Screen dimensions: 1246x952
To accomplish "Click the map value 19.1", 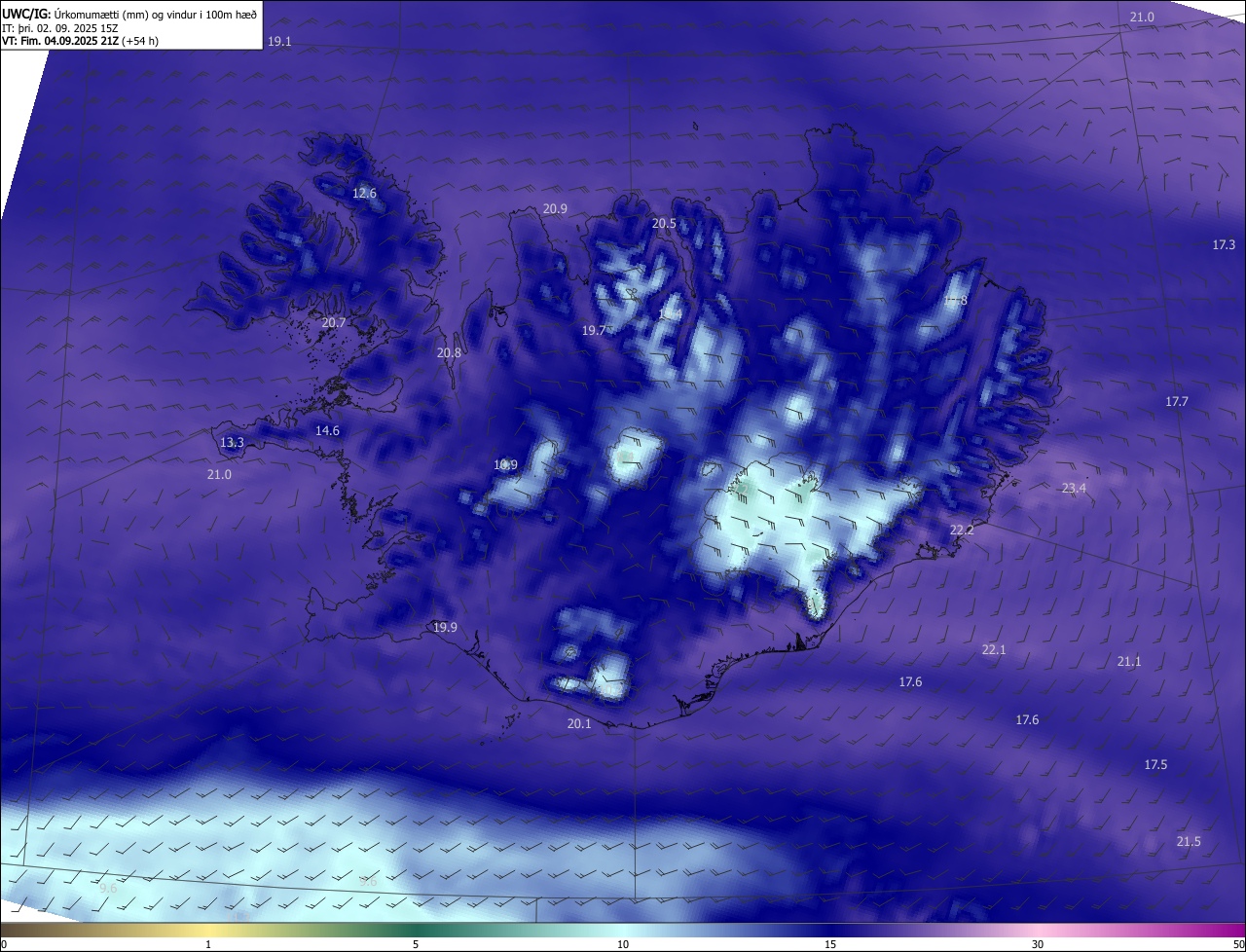I will pyautogui.click(x=279, y=42).
